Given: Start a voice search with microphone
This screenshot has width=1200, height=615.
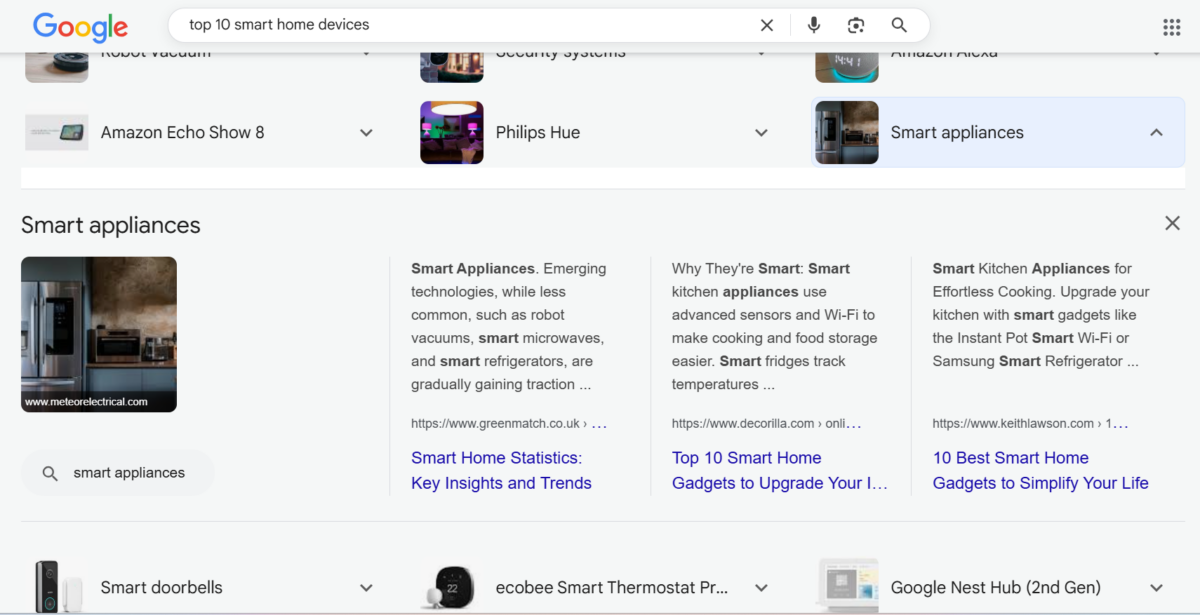Looking at the screenshot, I should (x=814, y=25).
